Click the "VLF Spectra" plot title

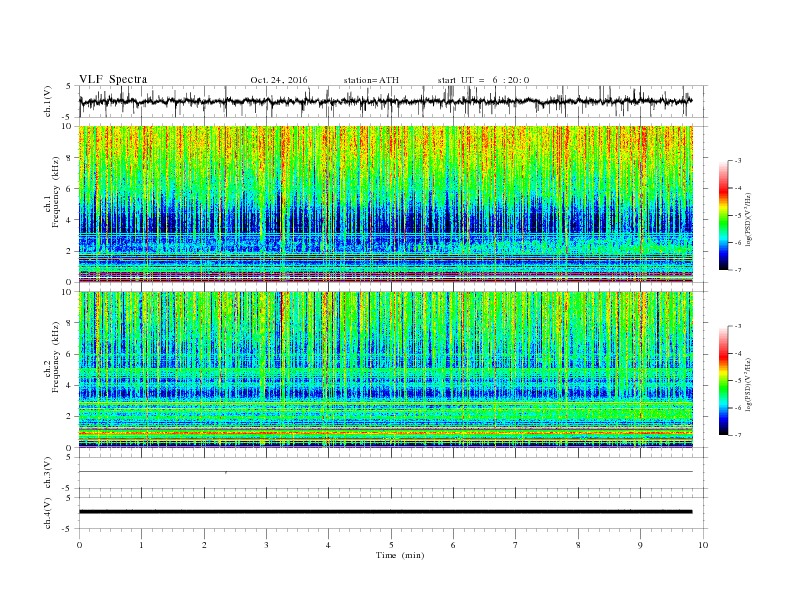113,79
